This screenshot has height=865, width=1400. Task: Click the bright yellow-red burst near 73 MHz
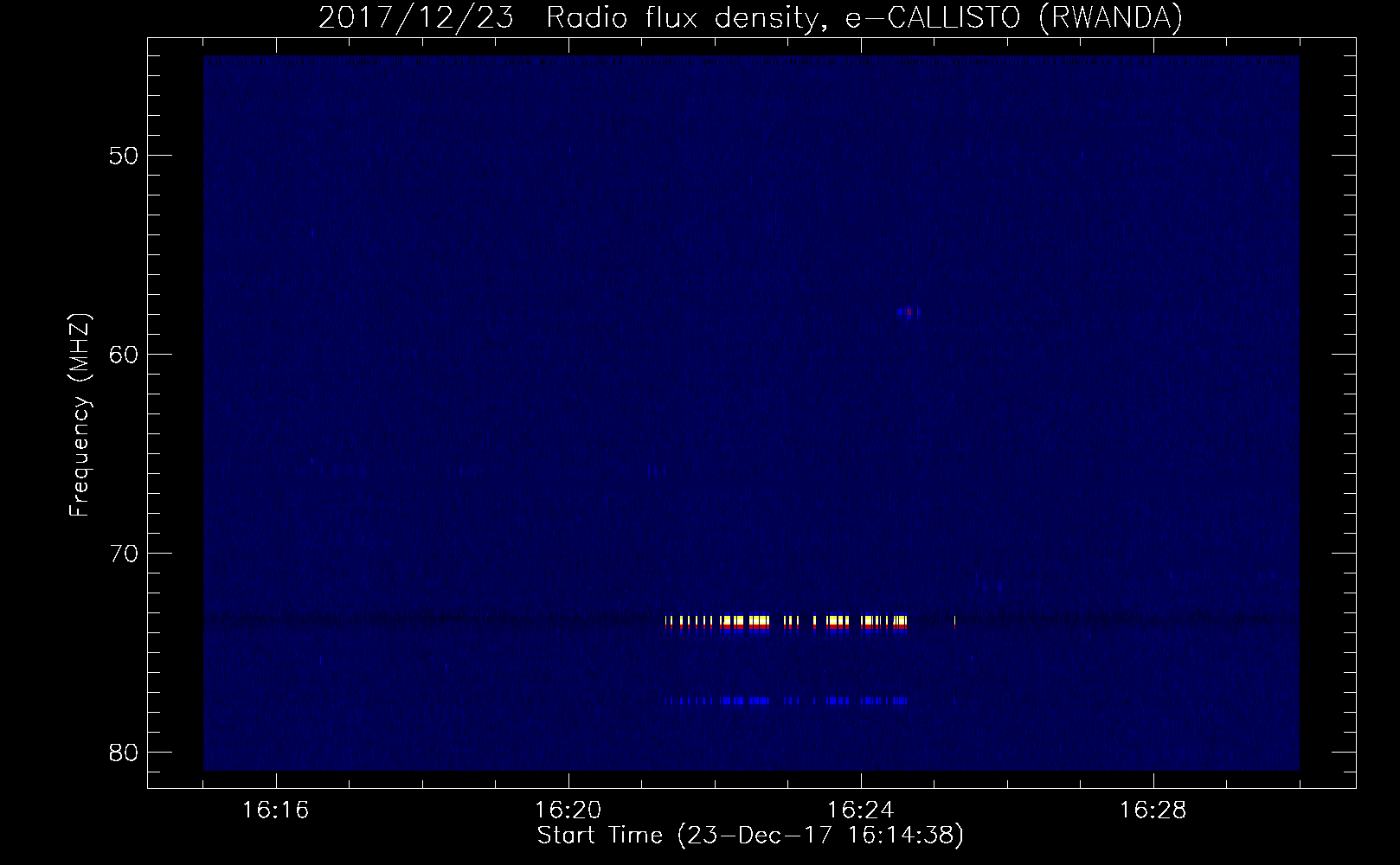[786, 624]
